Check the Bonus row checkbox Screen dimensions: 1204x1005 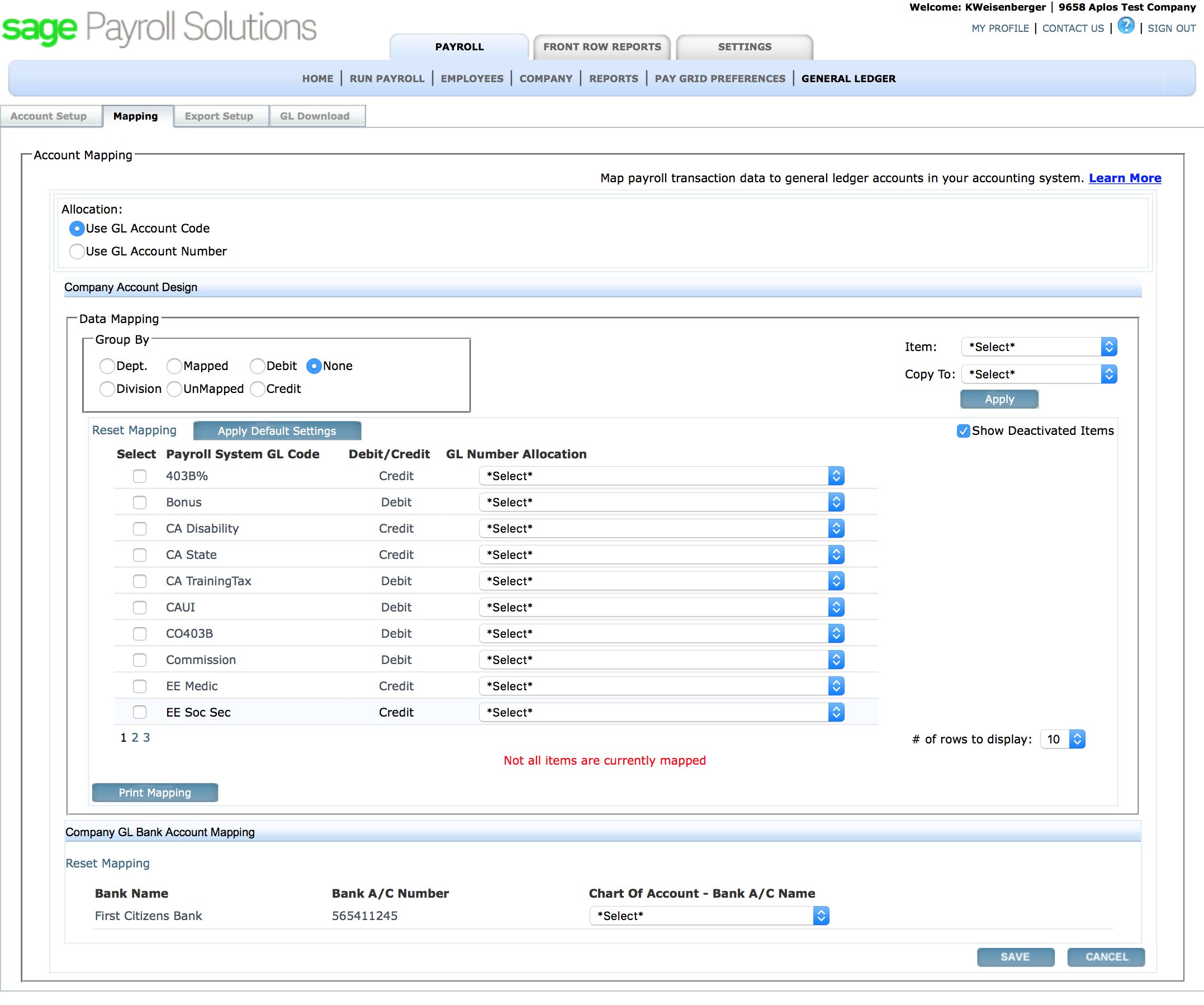[x=139, y=502]
